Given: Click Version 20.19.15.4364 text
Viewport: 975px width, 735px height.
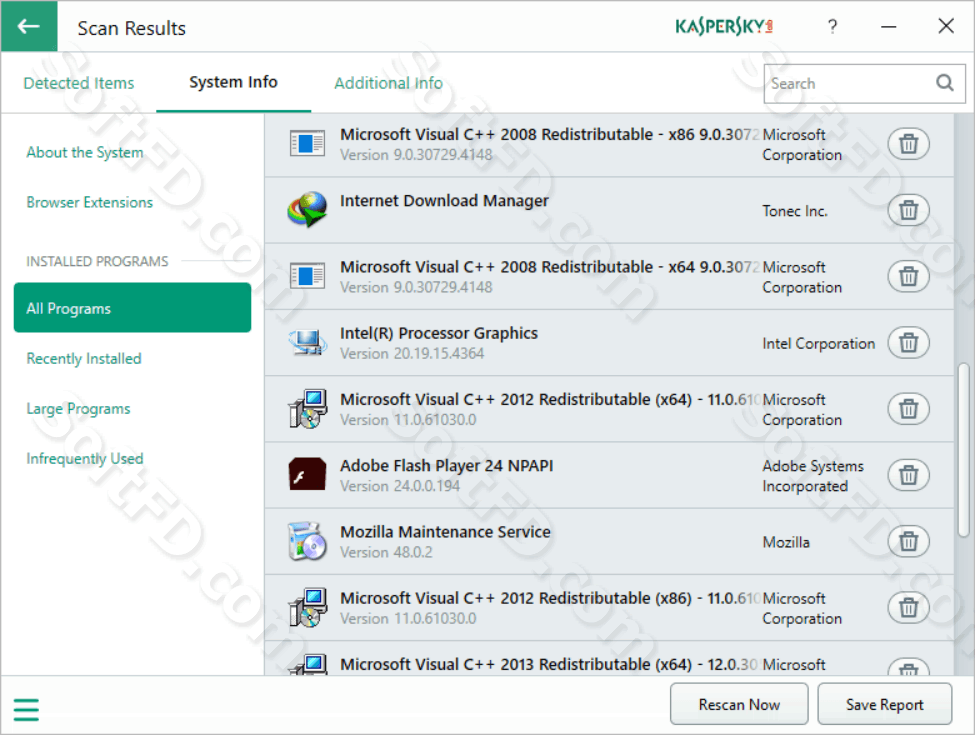Looking at the screenshot, I should [x=412, y=353].
